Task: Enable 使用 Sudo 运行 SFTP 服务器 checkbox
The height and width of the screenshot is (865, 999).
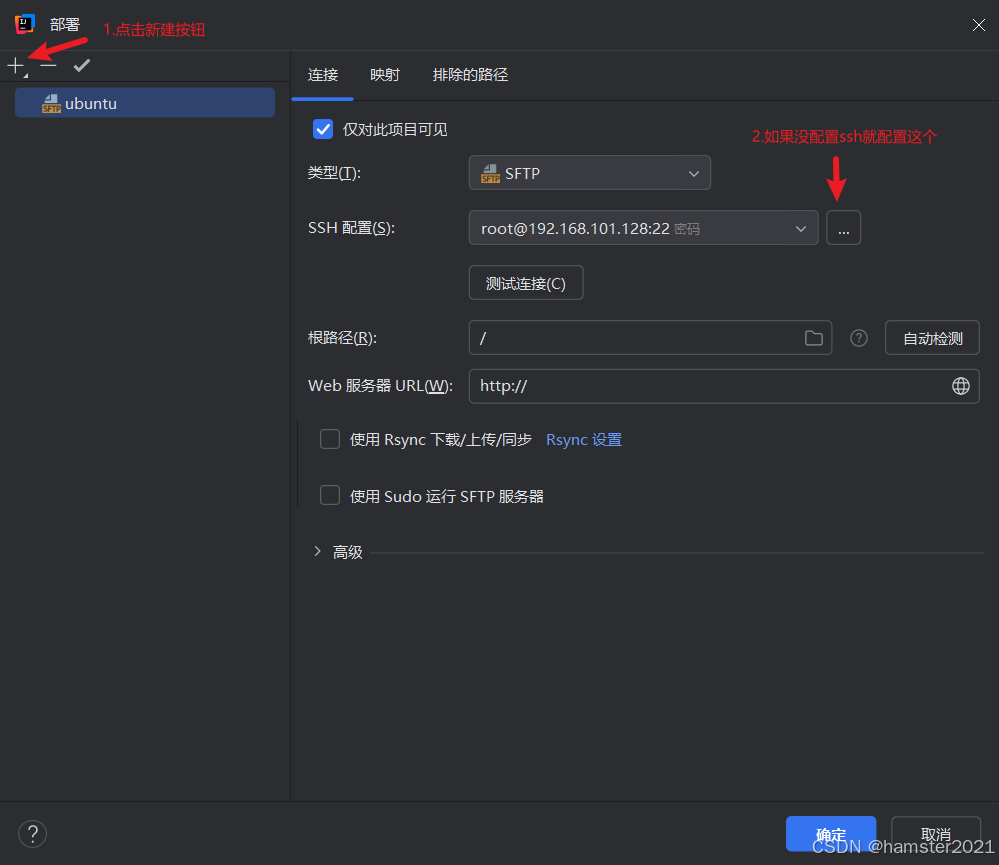Action: pyautogui.click(x=330, y=495)
